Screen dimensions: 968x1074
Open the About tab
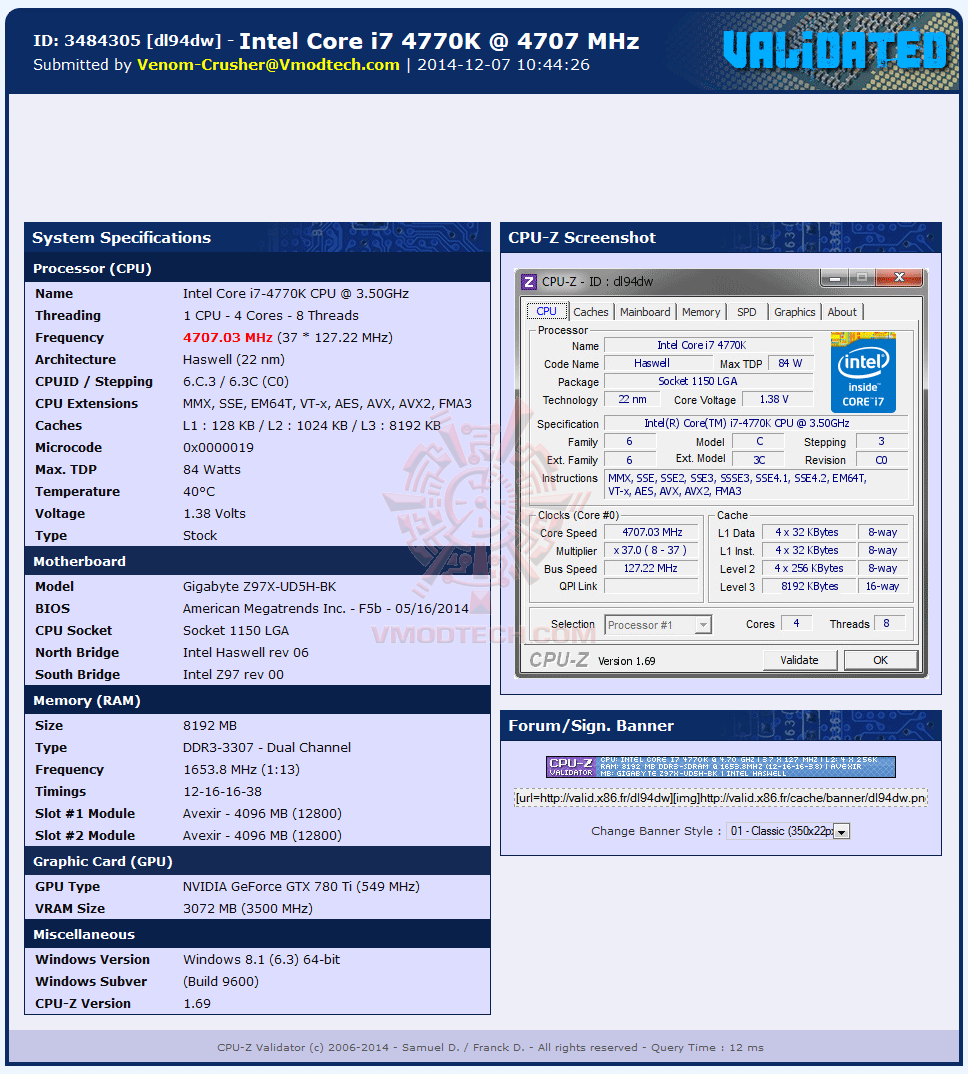click(x=842, y=312)
